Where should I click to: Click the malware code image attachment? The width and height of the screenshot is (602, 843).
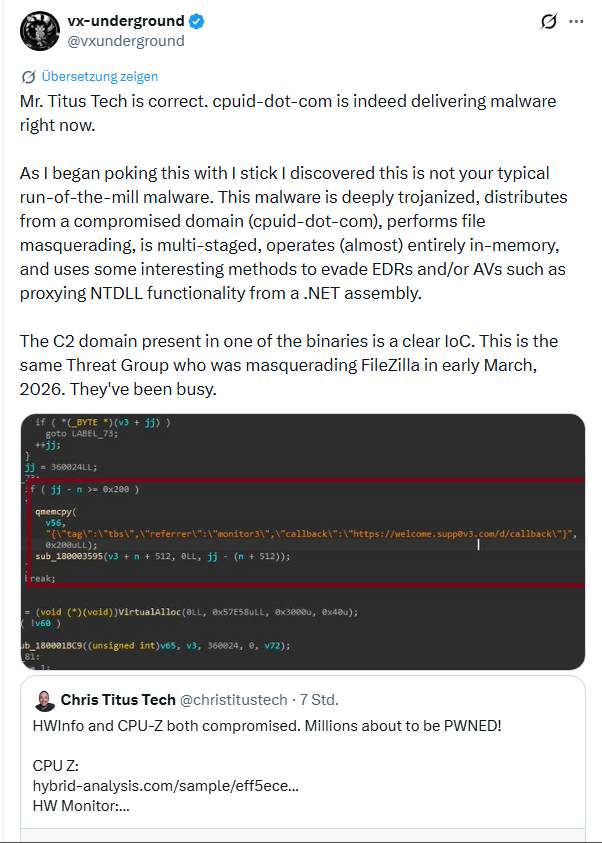coord(300,540)
